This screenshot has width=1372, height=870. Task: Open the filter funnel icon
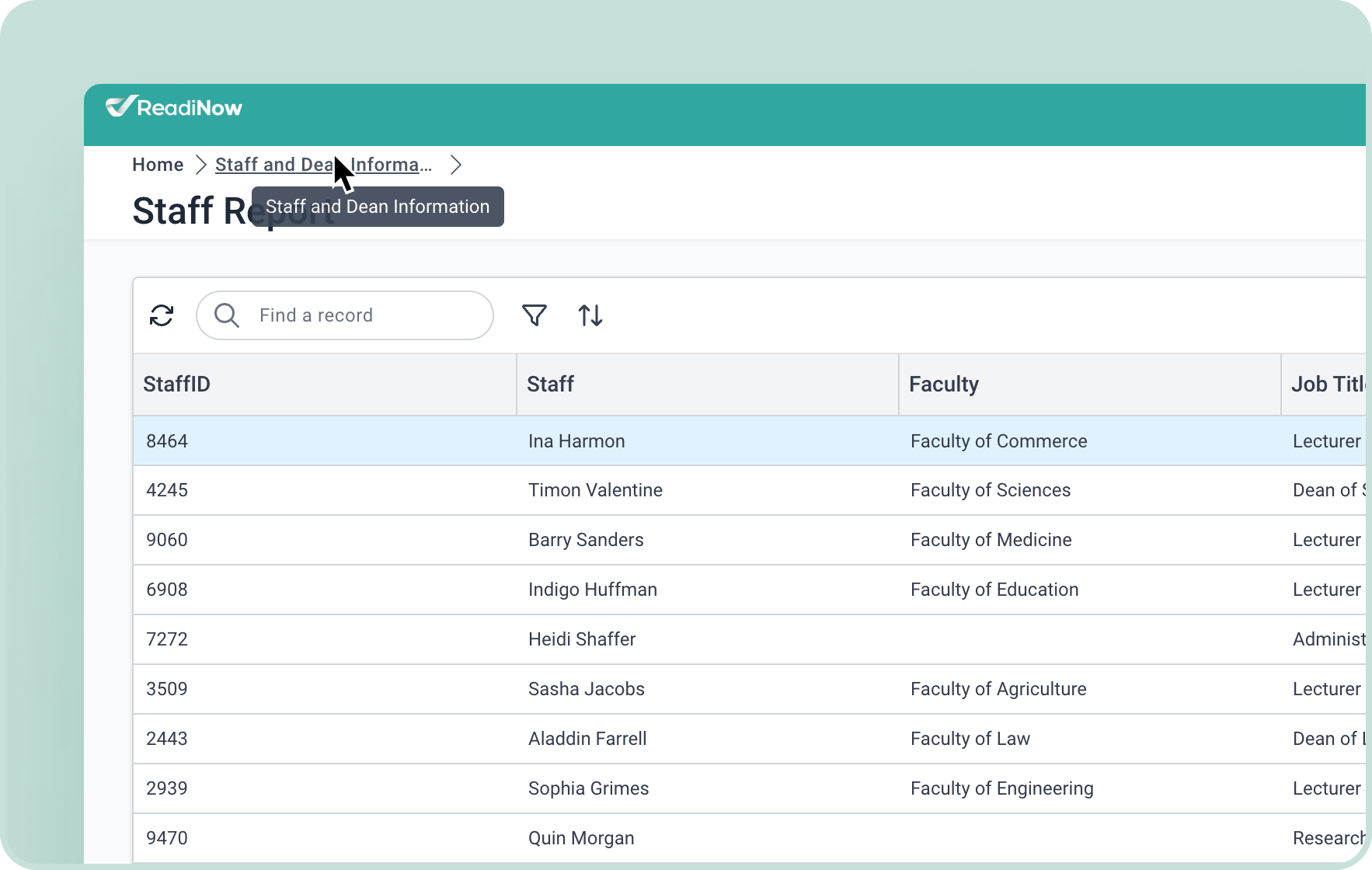point(535,315)
